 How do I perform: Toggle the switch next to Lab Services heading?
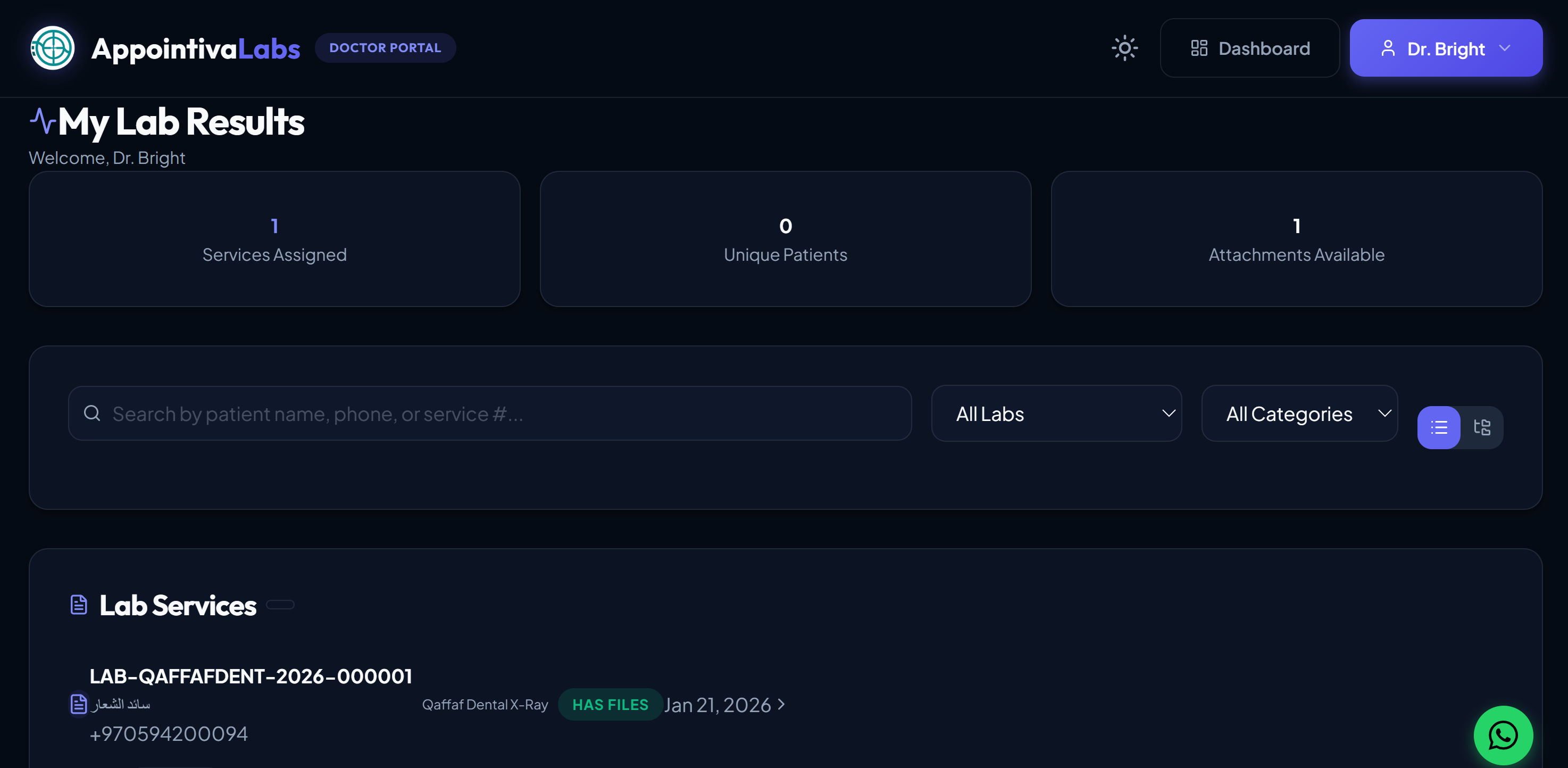(280, 605)
